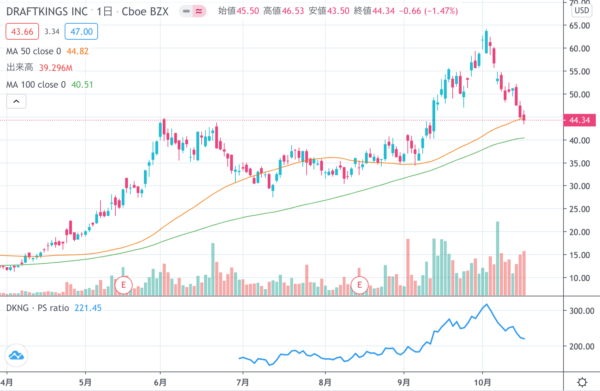Screen dimensions: 600x391
Task: Select the 出来高 volume indicator label
Action: point(20,68)
